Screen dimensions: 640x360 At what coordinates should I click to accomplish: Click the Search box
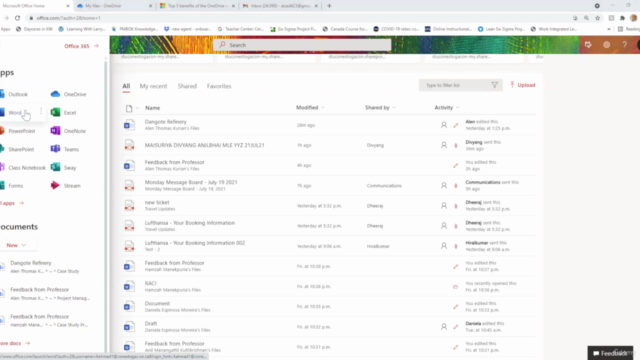pos(302,45)
